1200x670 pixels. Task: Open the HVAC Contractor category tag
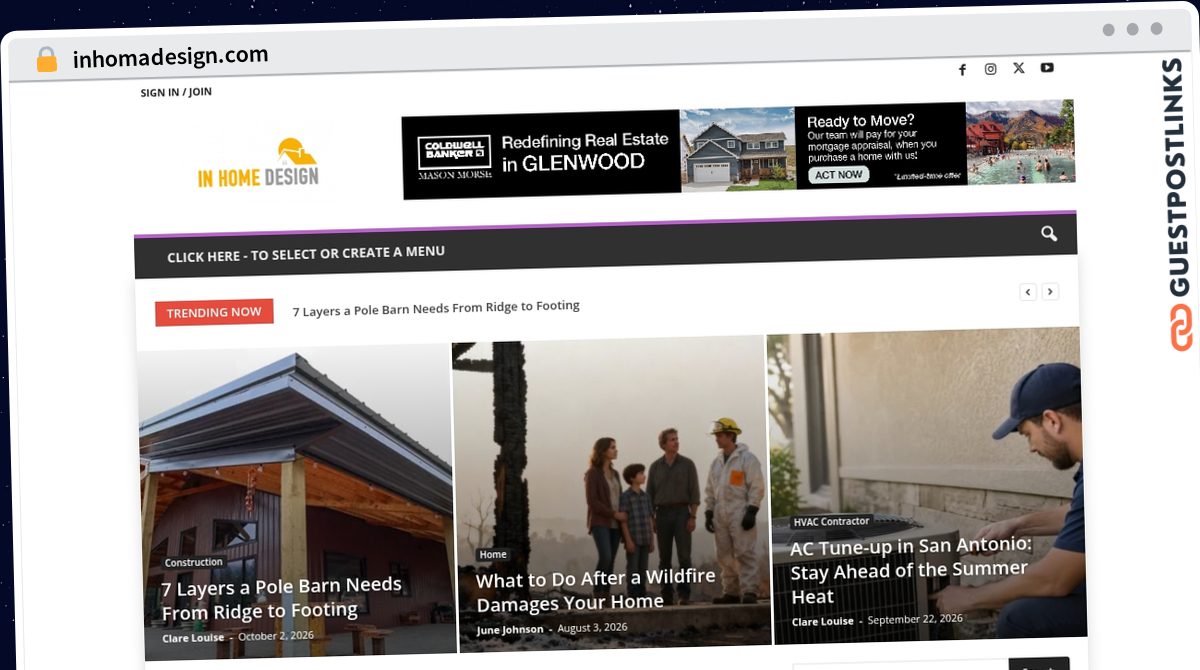[x=831, y=521]
